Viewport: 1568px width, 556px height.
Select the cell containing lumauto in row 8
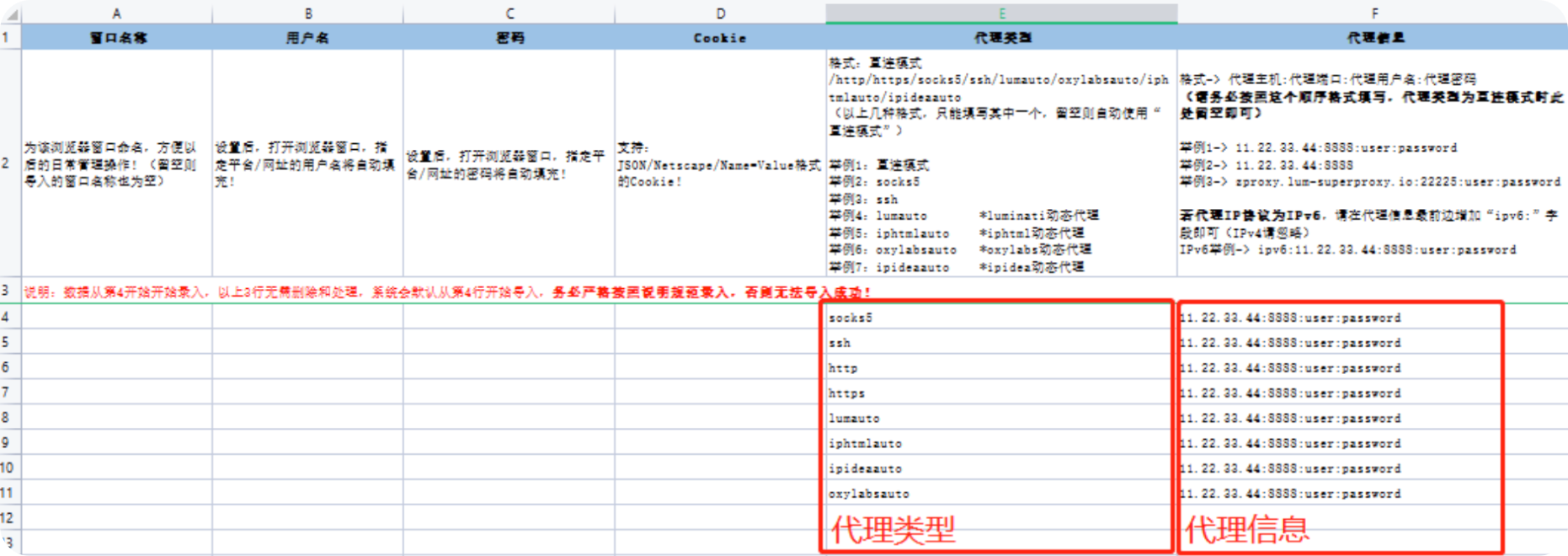coord(1001,418)
